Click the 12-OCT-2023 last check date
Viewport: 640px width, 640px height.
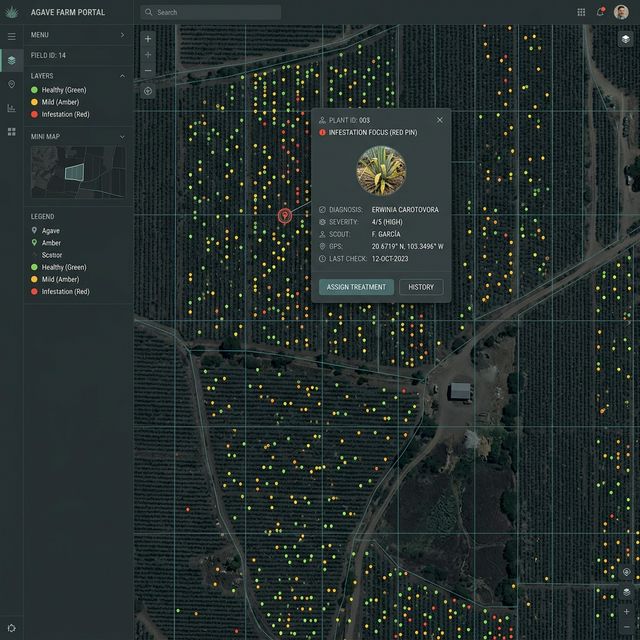coord(390,259)
